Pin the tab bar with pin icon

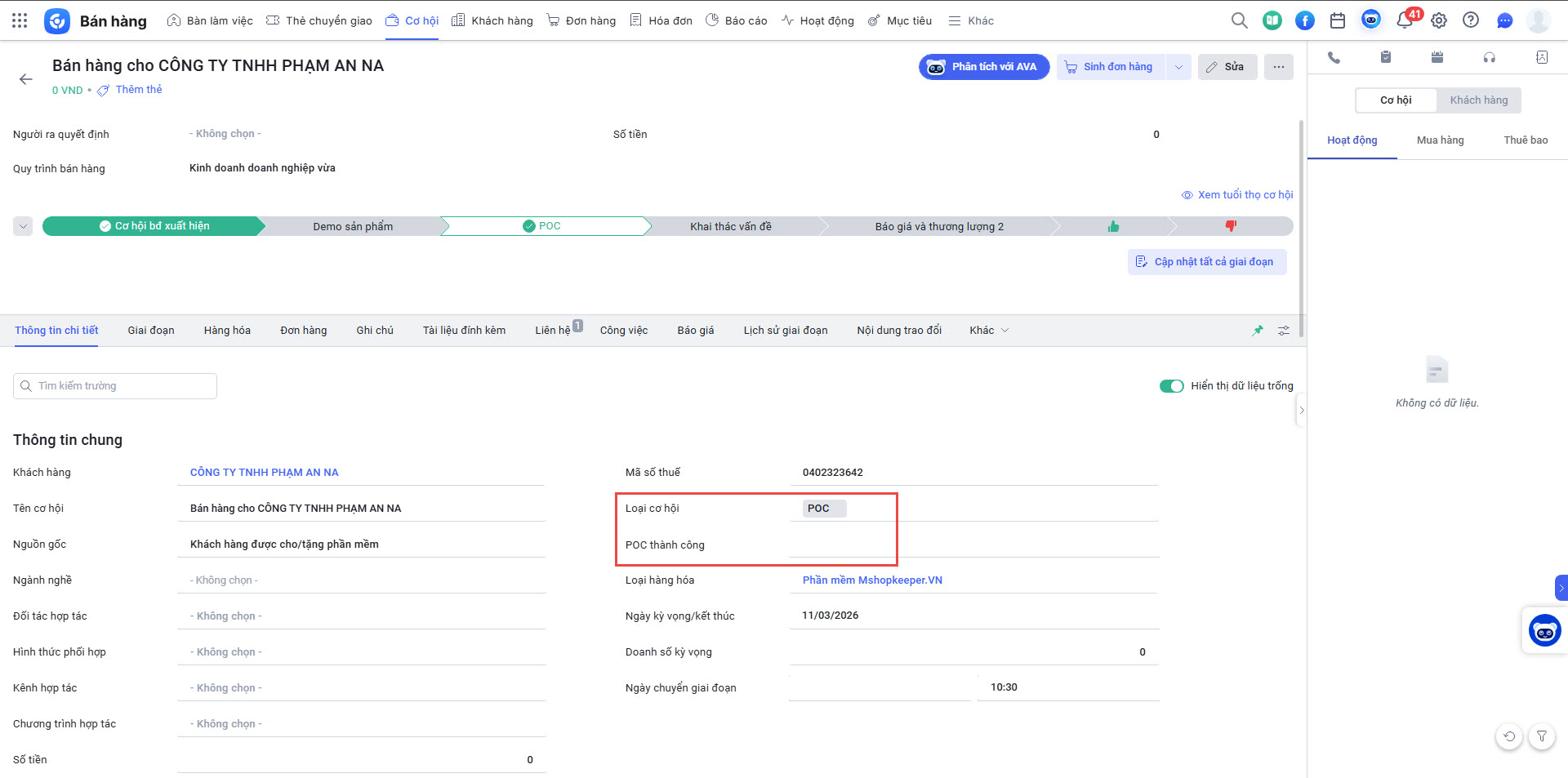1258,331
